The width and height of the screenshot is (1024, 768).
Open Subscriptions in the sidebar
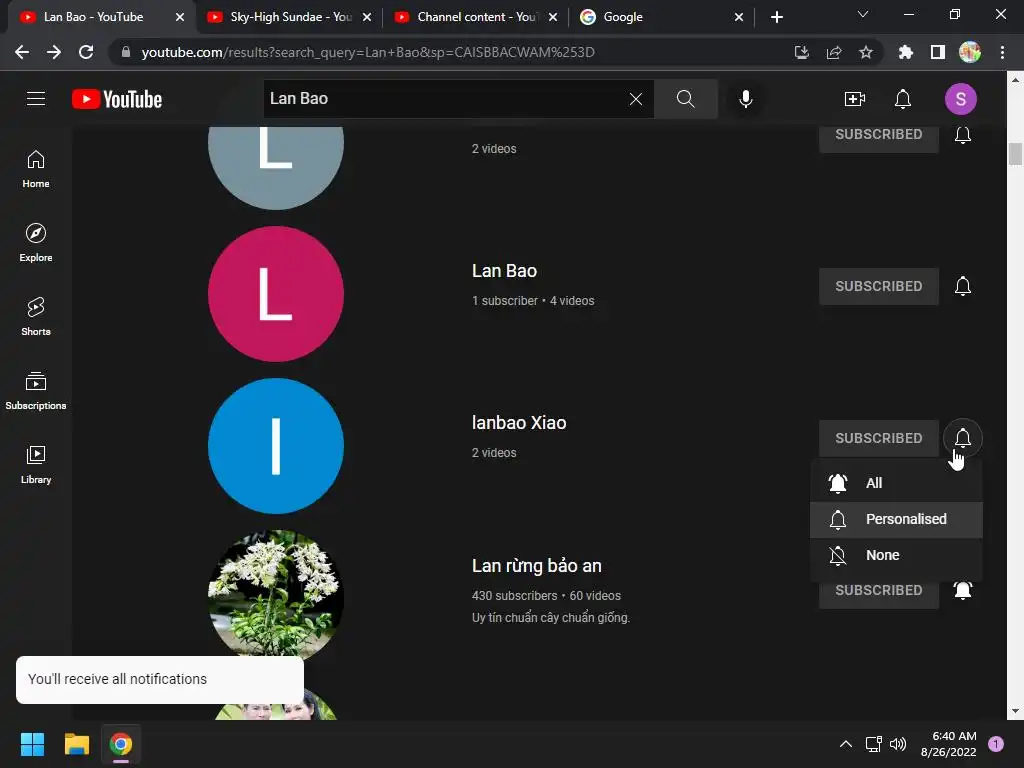click(36, 391)
